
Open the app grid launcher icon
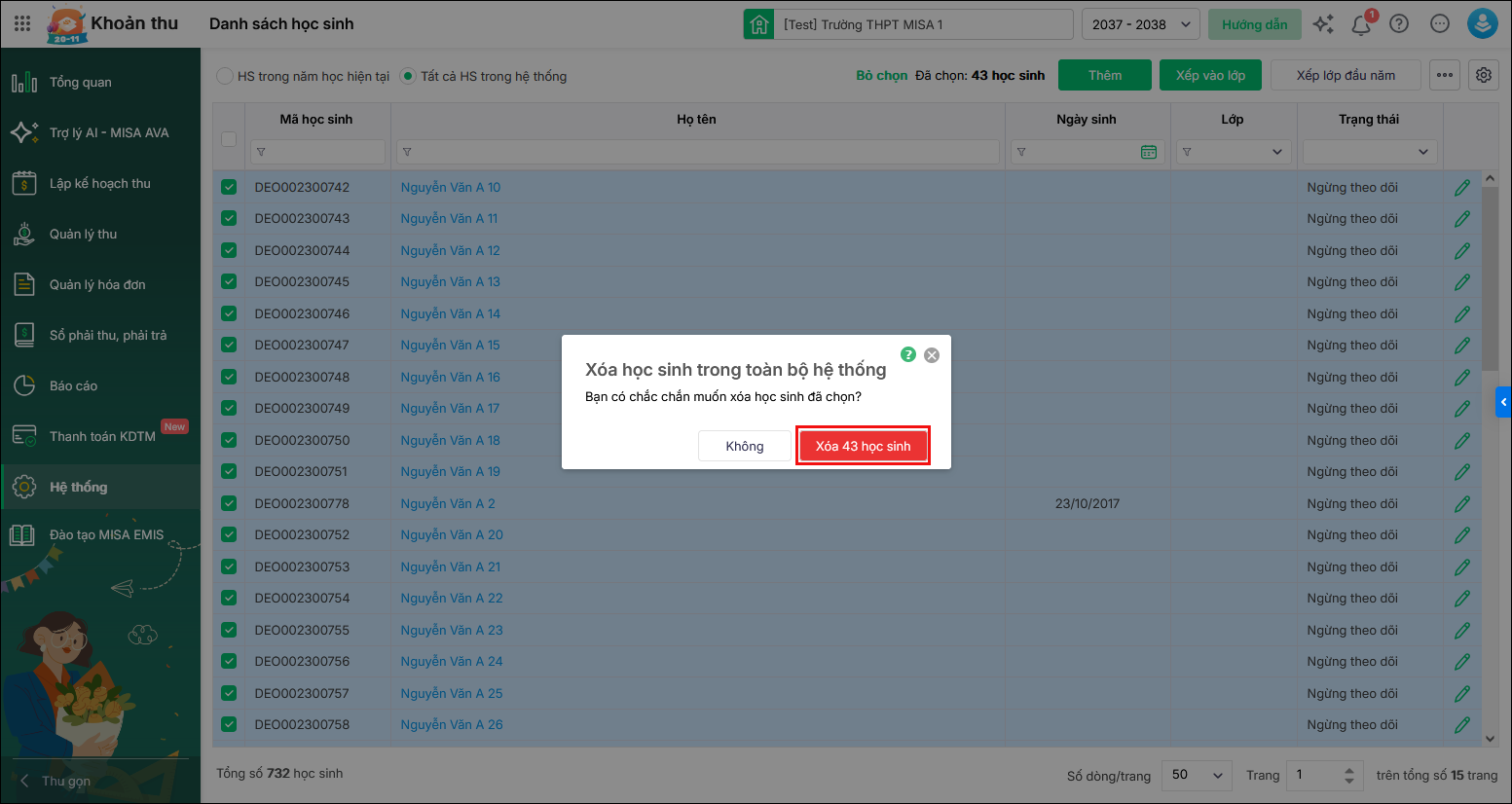point(22,24)
